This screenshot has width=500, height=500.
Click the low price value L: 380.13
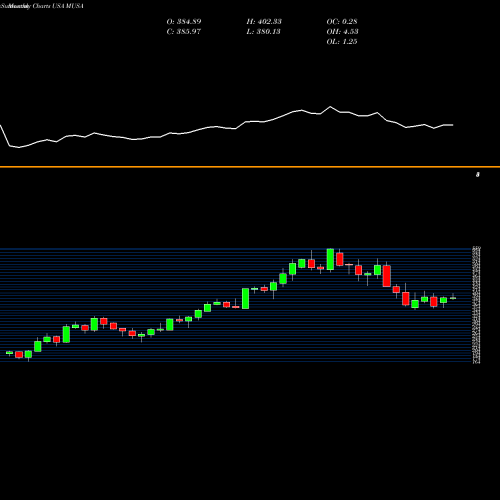[x=263, y=32]
